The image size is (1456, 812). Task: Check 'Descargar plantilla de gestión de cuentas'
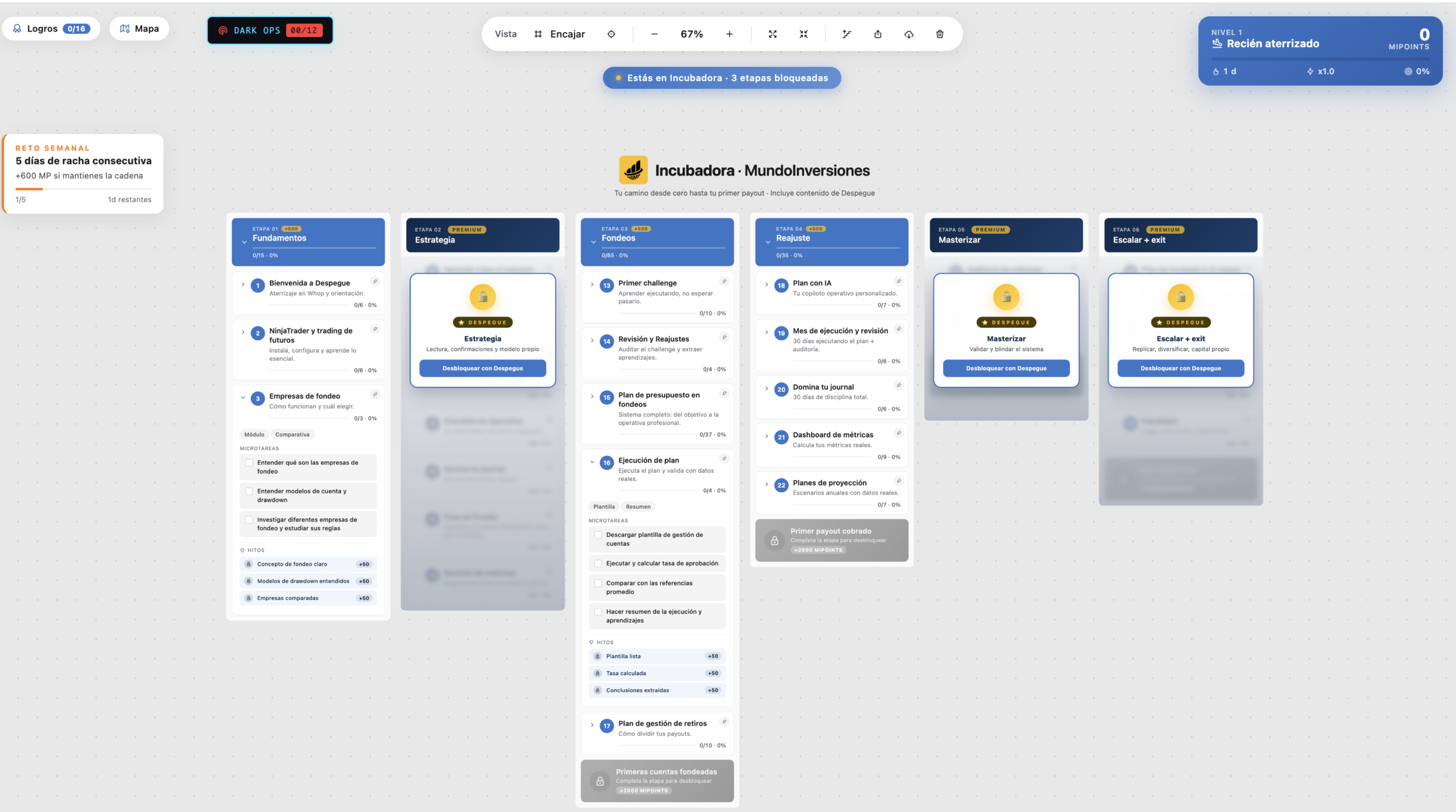point(598,535)
